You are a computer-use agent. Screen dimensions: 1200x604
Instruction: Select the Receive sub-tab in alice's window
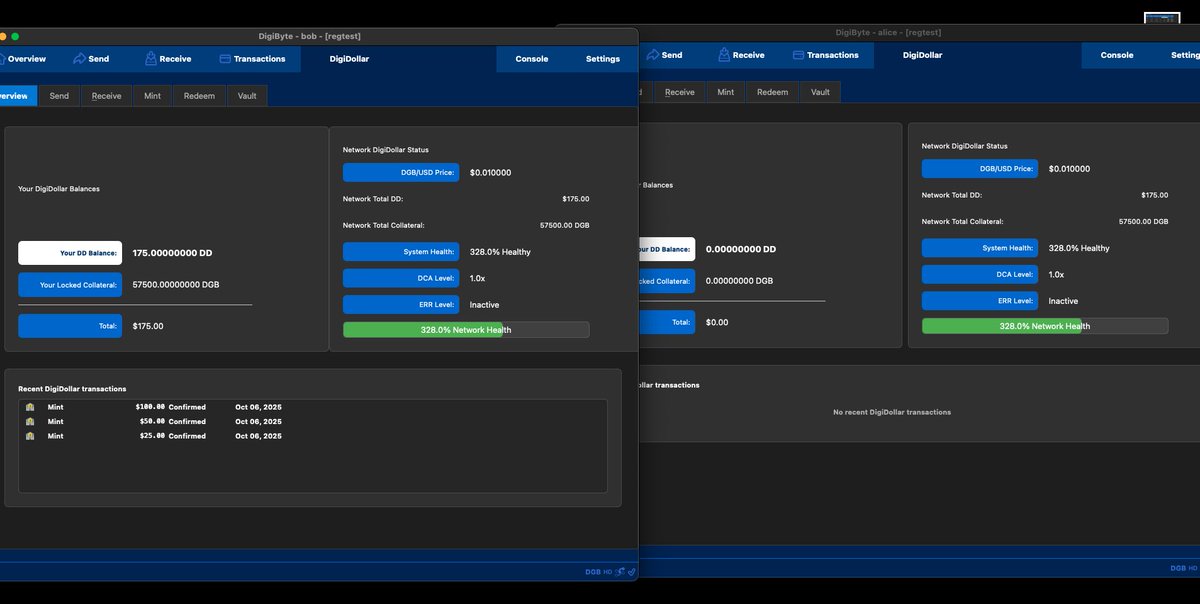[679, 92]
